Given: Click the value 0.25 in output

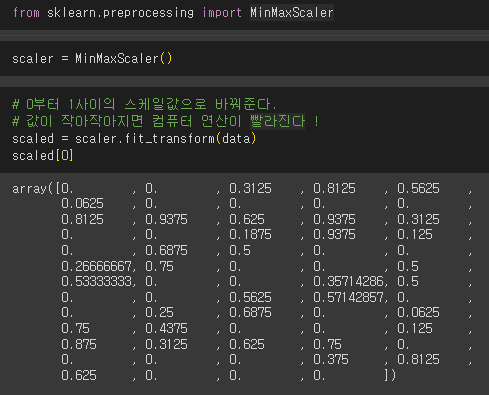Looking at the screenshot, I should point(159,313).
